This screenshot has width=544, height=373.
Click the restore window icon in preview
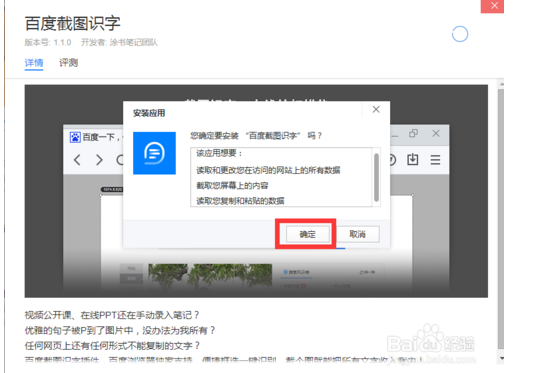point(413,134)
